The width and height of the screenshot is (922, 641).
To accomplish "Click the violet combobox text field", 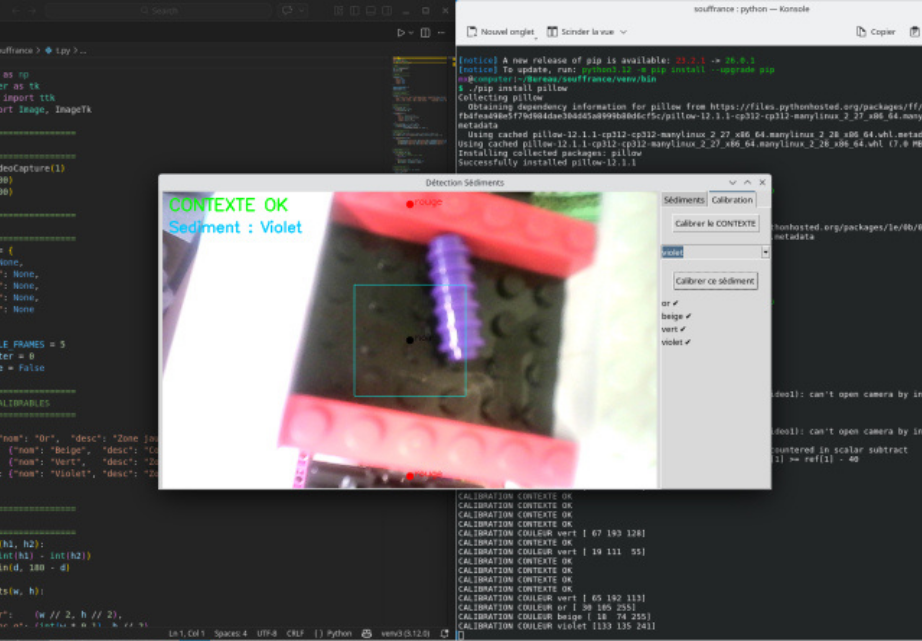I will click(x=711, y=252).
